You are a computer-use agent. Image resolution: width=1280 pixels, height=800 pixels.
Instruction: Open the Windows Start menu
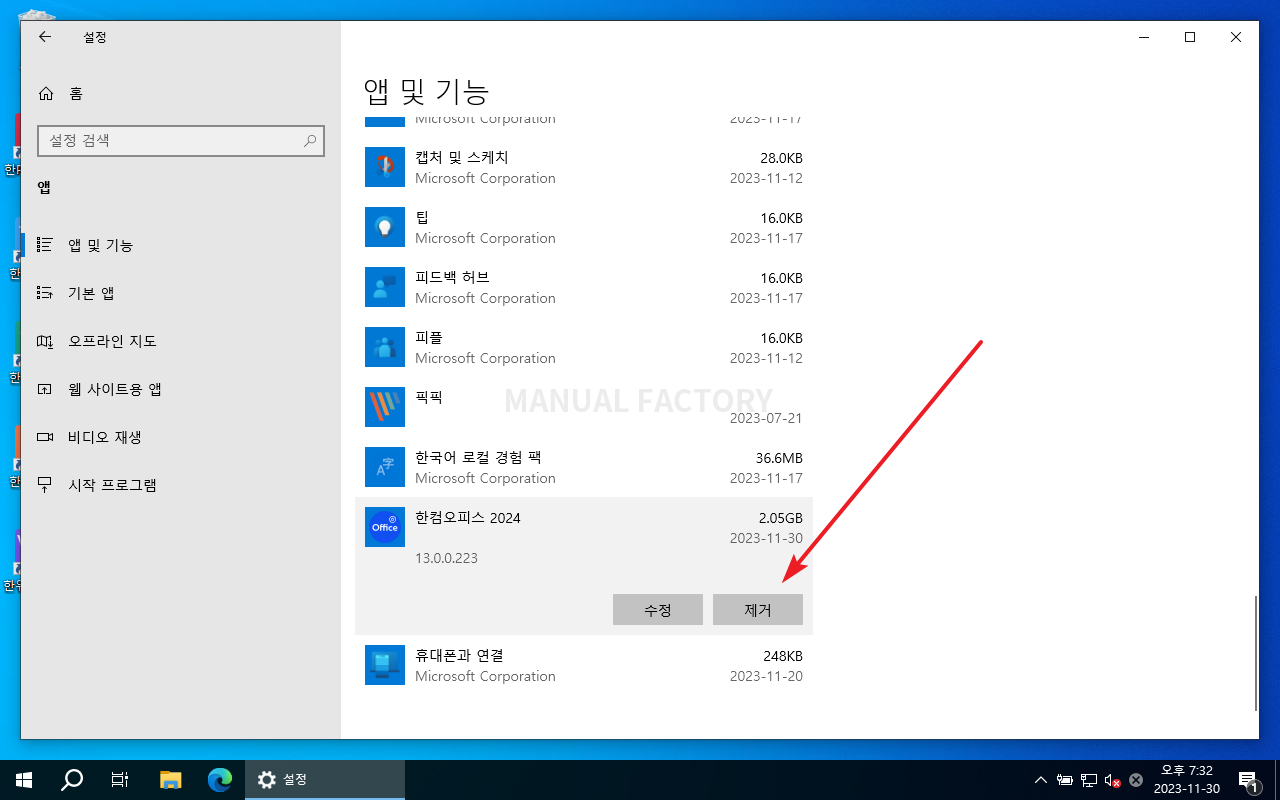[x=24, y=780]
